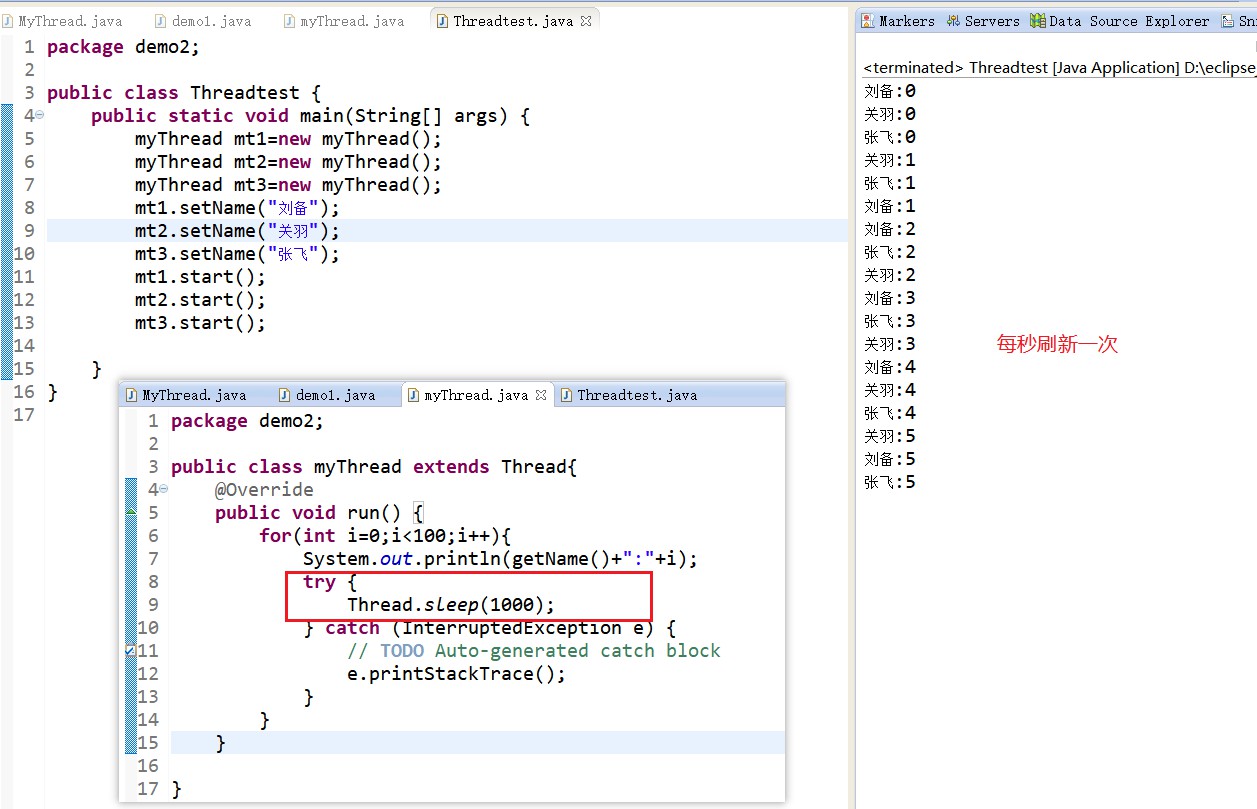Click the green override indicator beside run()
This screenshot has height=809, width=1257.
130,512
